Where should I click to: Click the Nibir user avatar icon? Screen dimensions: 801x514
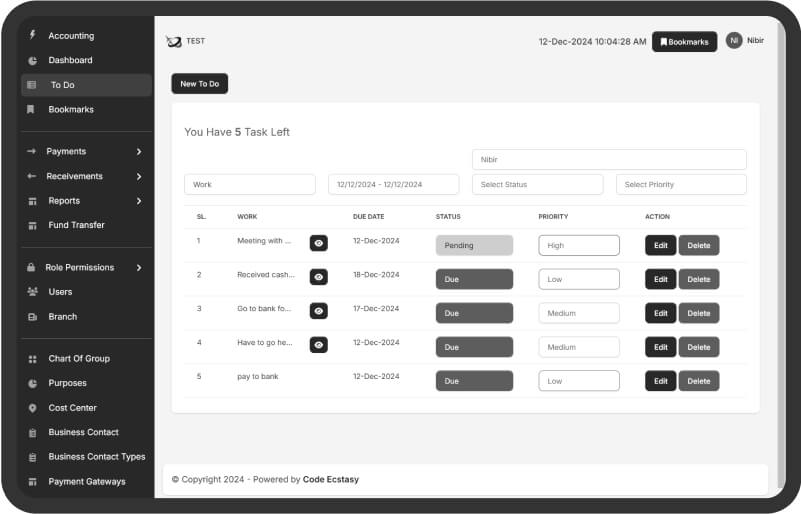734,41
